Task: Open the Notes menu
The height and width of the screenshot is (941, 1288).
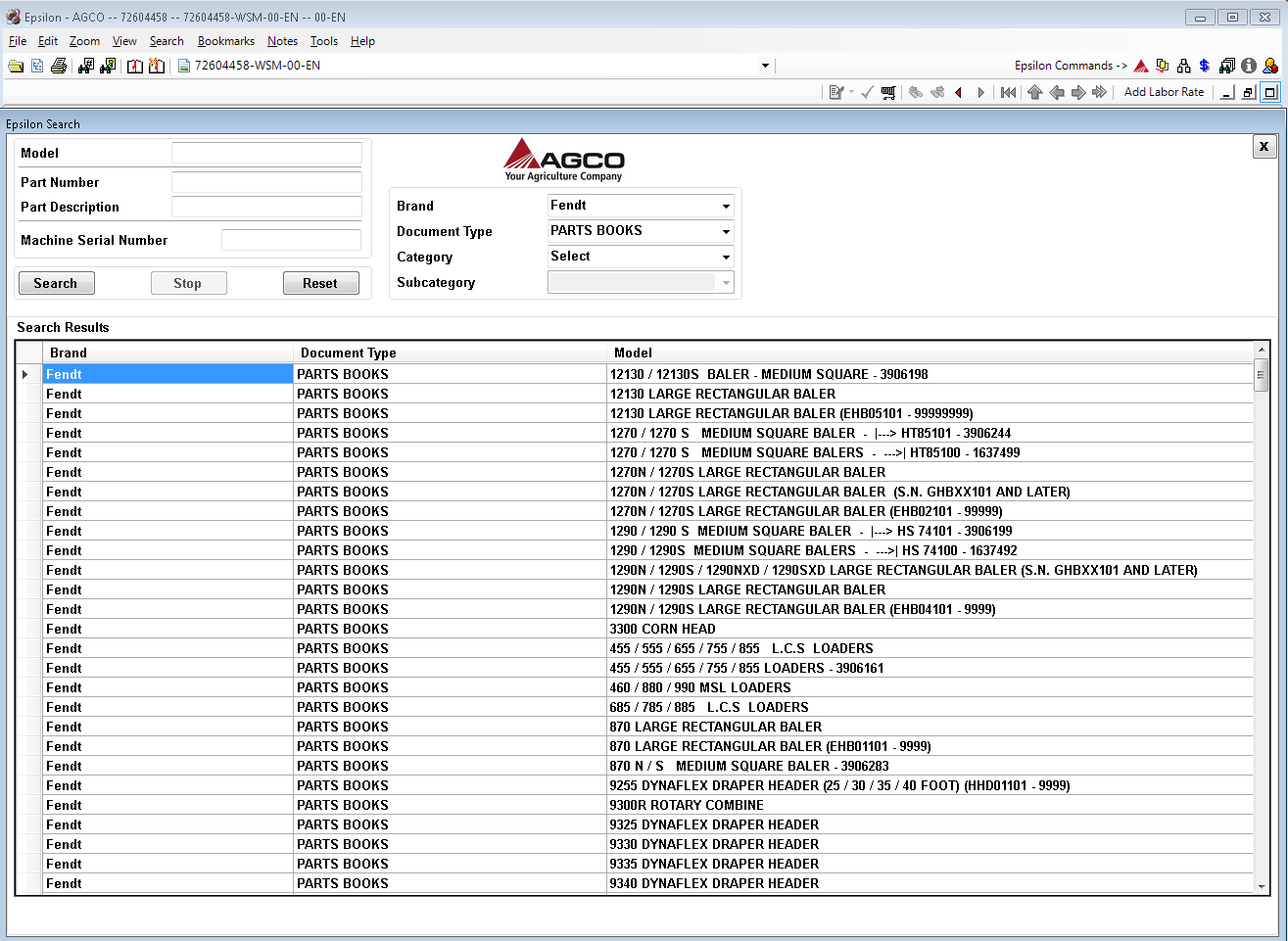Action: click(282, 41)
